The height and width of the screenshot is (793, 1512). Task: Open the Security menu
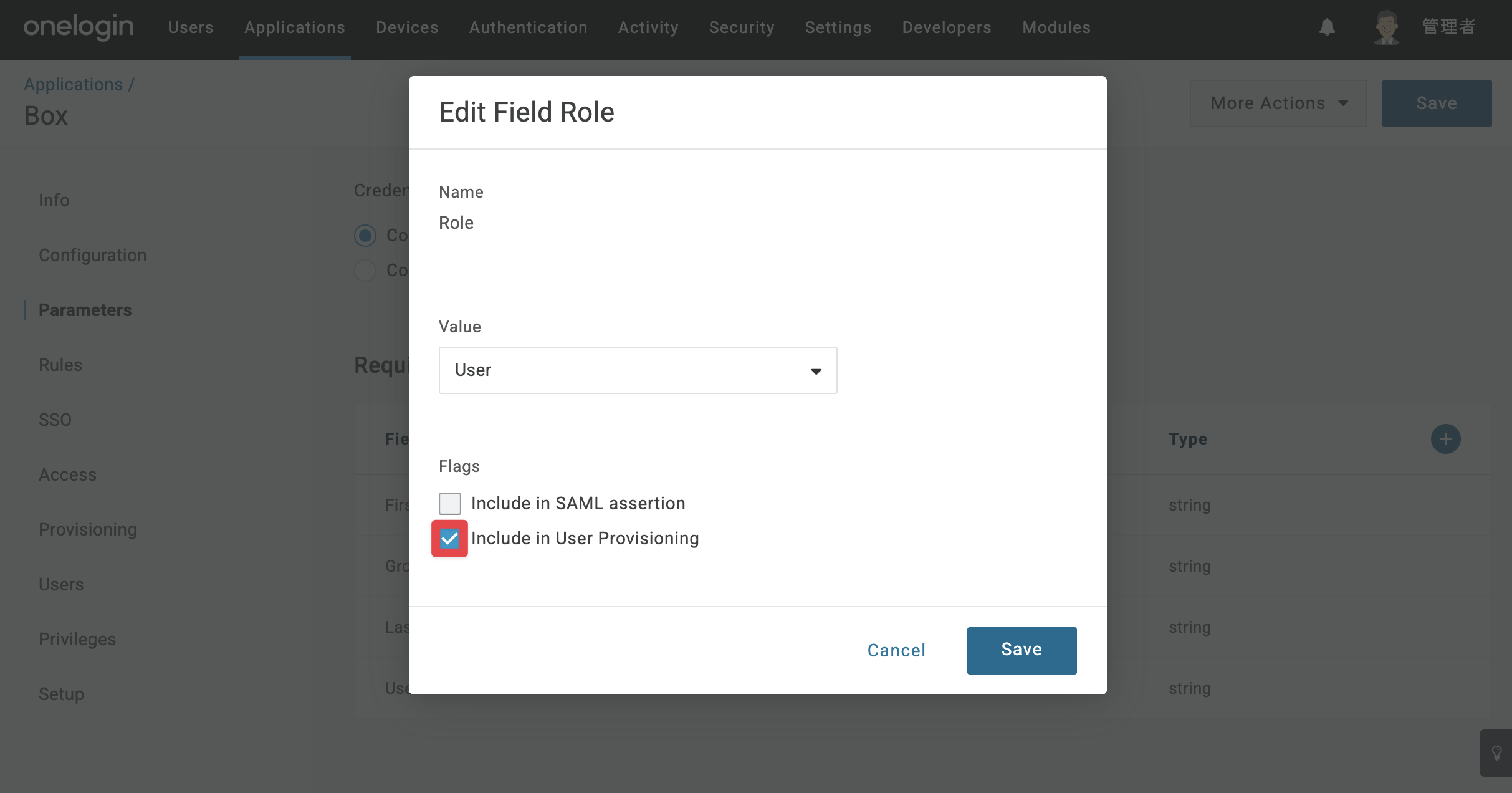pos(742,27)
